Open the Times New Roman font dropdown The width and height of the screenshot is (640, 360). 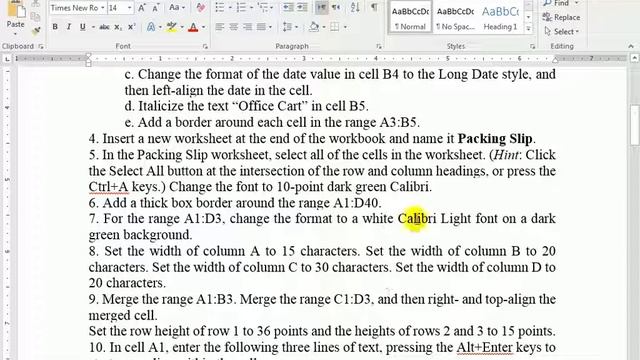click(102, 8)
